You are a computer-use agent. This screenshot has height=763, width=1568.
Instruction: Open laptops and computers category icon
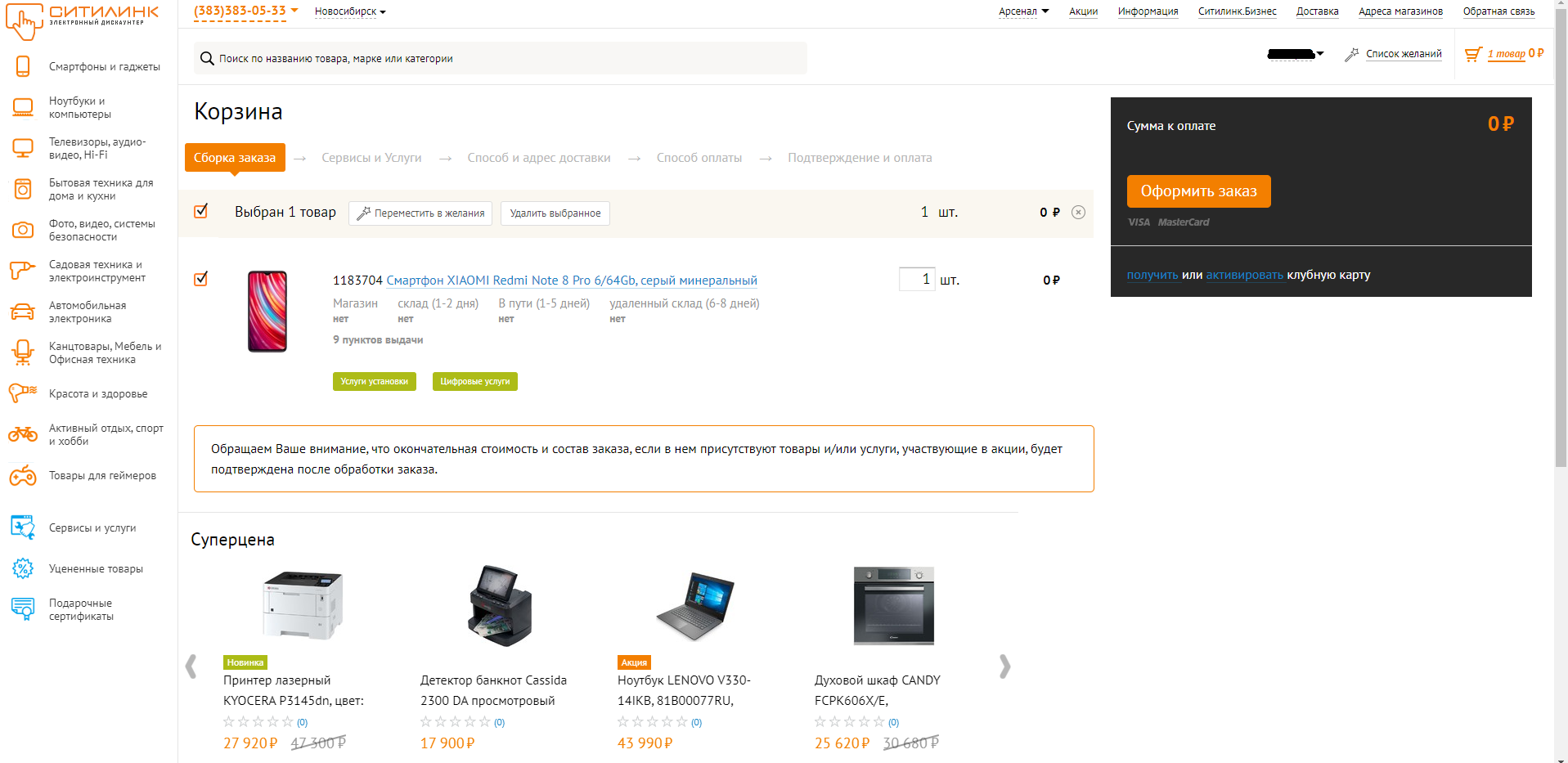(23, 107)
